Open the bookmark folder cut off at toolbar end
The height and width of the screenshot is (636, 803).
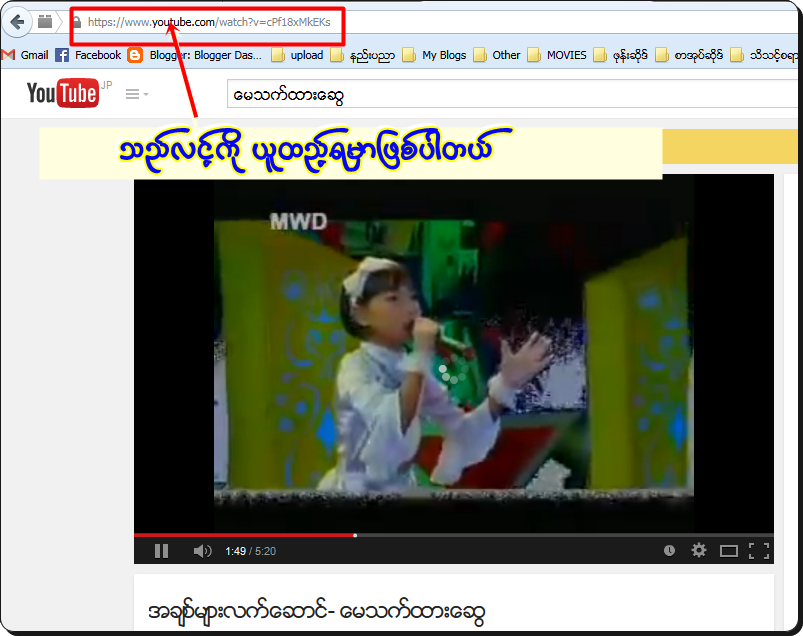point(764,55)
